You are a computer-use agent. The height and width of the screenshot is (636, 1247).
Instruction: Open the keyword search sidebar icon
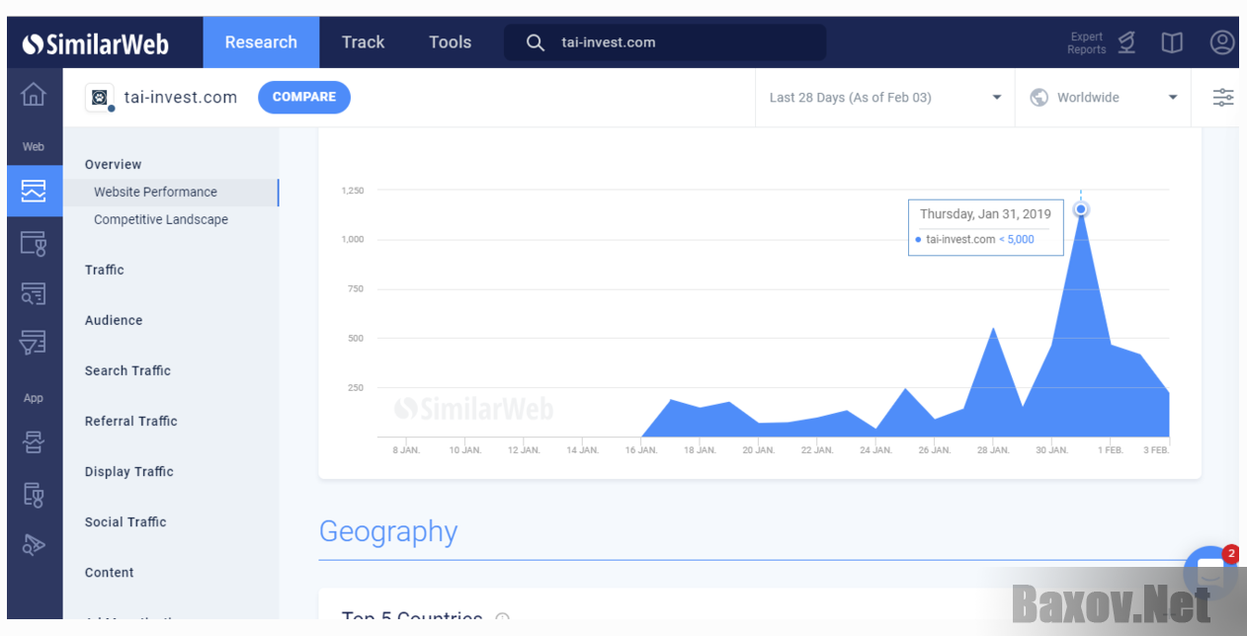click(x=34, y=293)
